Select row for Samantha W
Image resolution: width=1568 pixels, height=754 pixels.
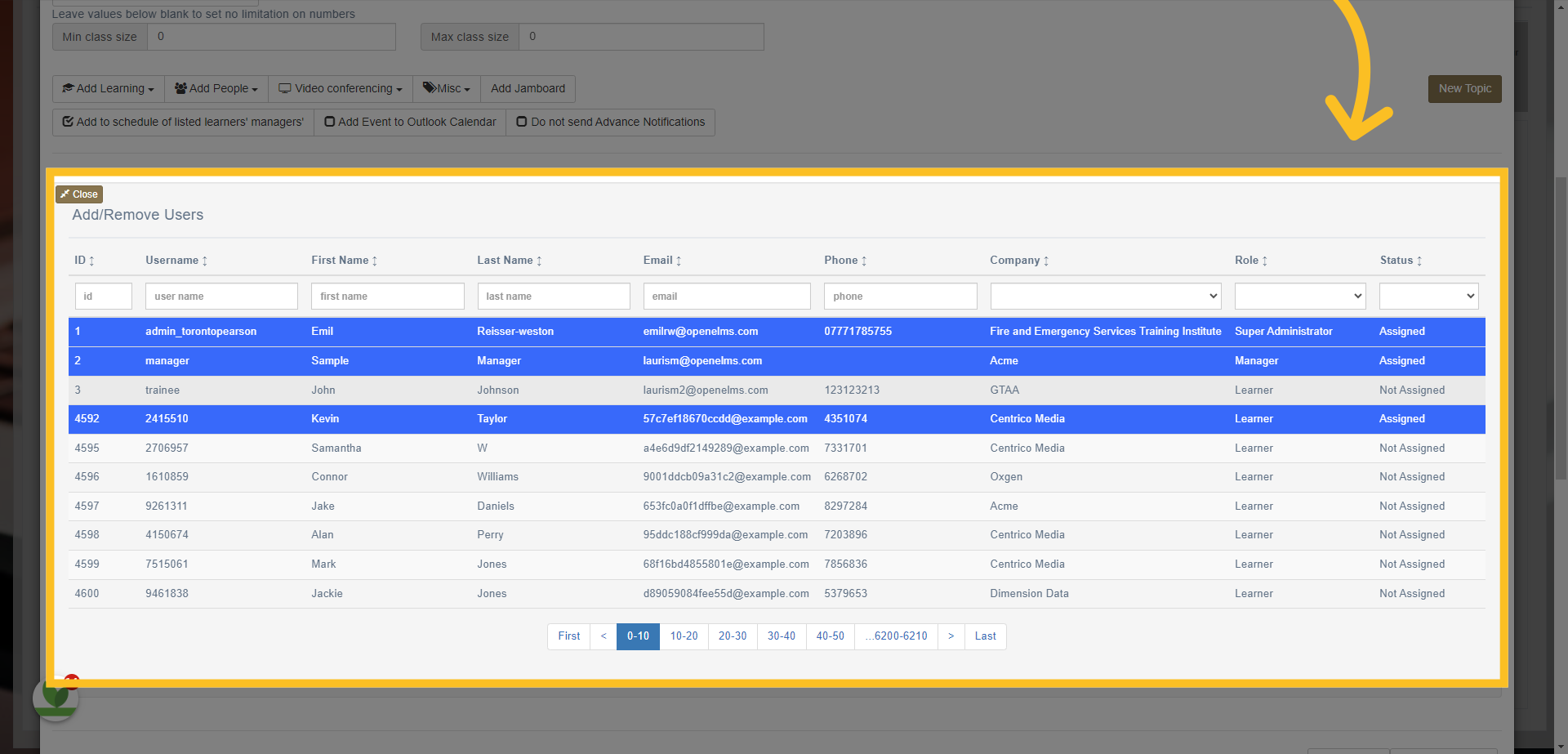[x=777, y=448]
